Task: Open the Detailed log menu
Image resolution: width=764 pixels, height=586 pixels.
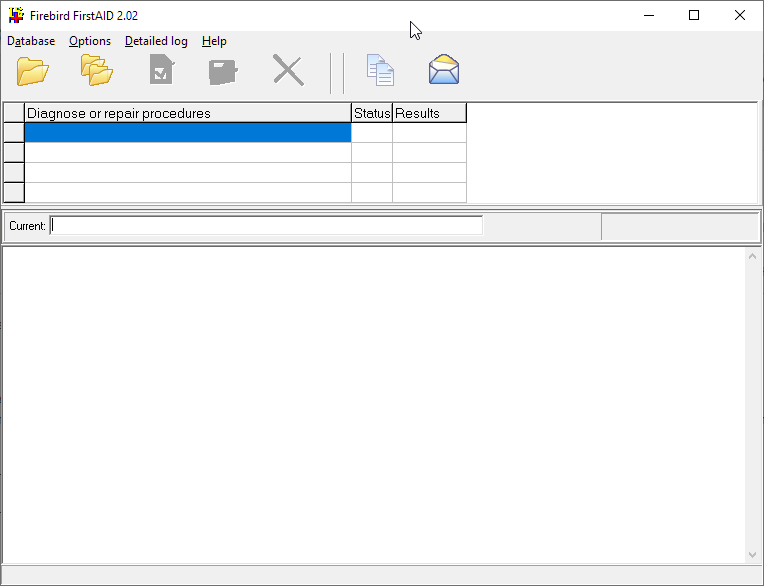Action: [156, 41]
